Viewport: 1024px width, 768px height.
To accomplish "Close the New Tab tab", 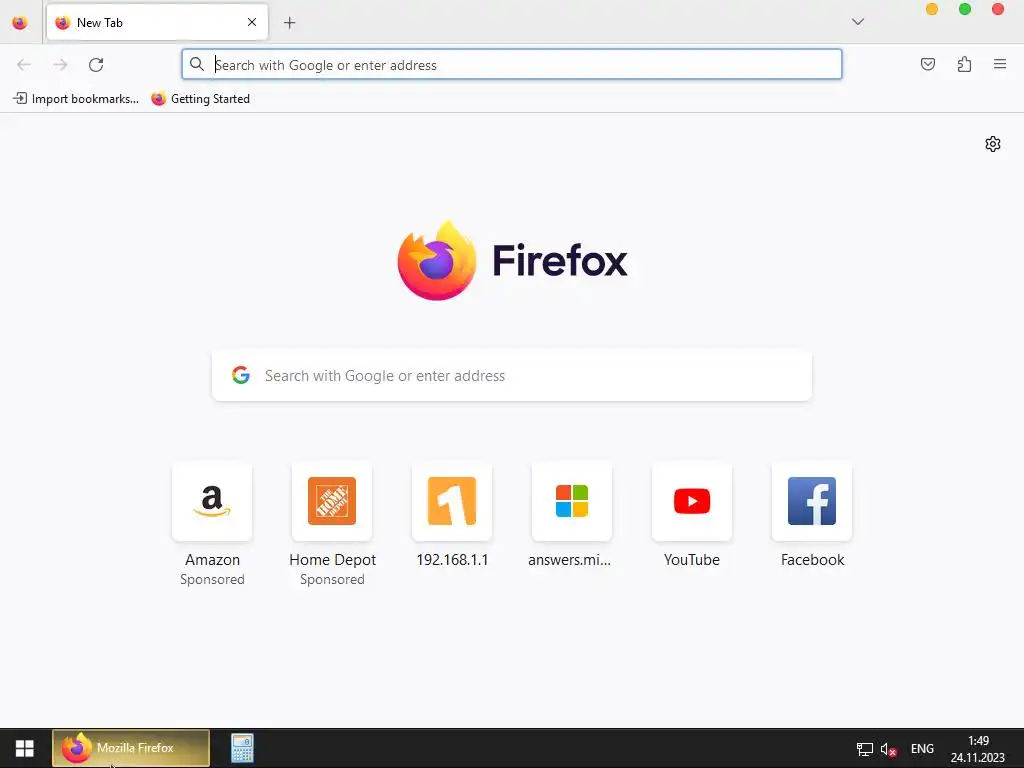I will pyautogui.click(x=252, y=22).
